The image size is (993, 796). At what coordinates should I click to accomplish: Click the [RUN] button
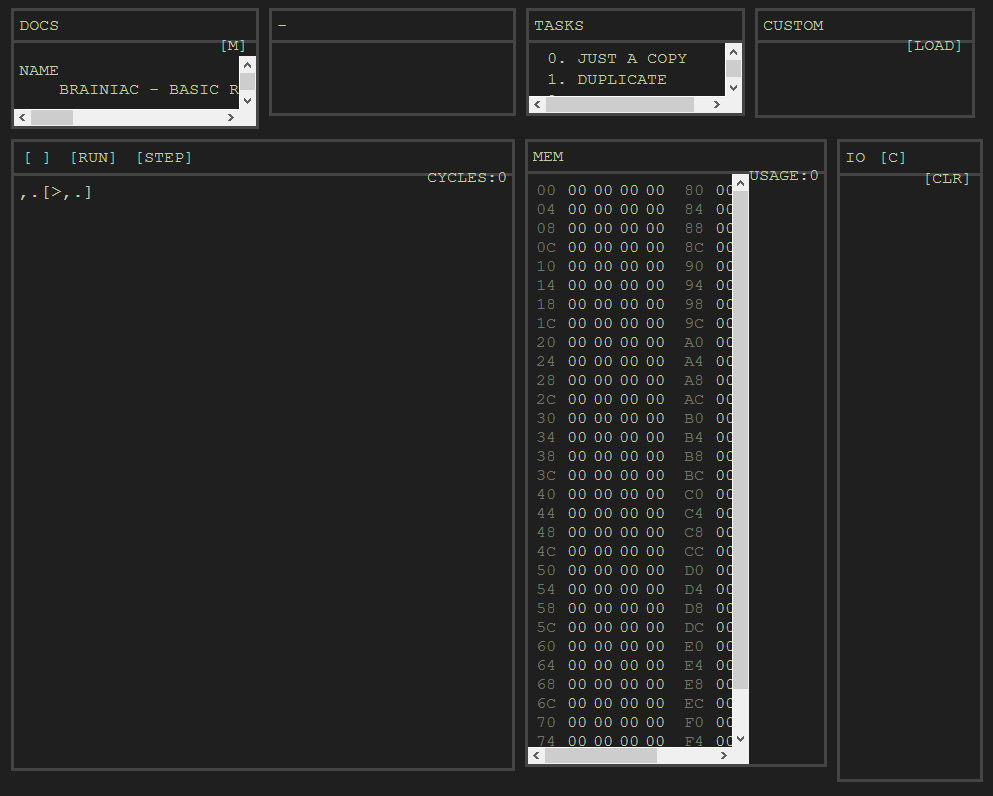point(93,158)
